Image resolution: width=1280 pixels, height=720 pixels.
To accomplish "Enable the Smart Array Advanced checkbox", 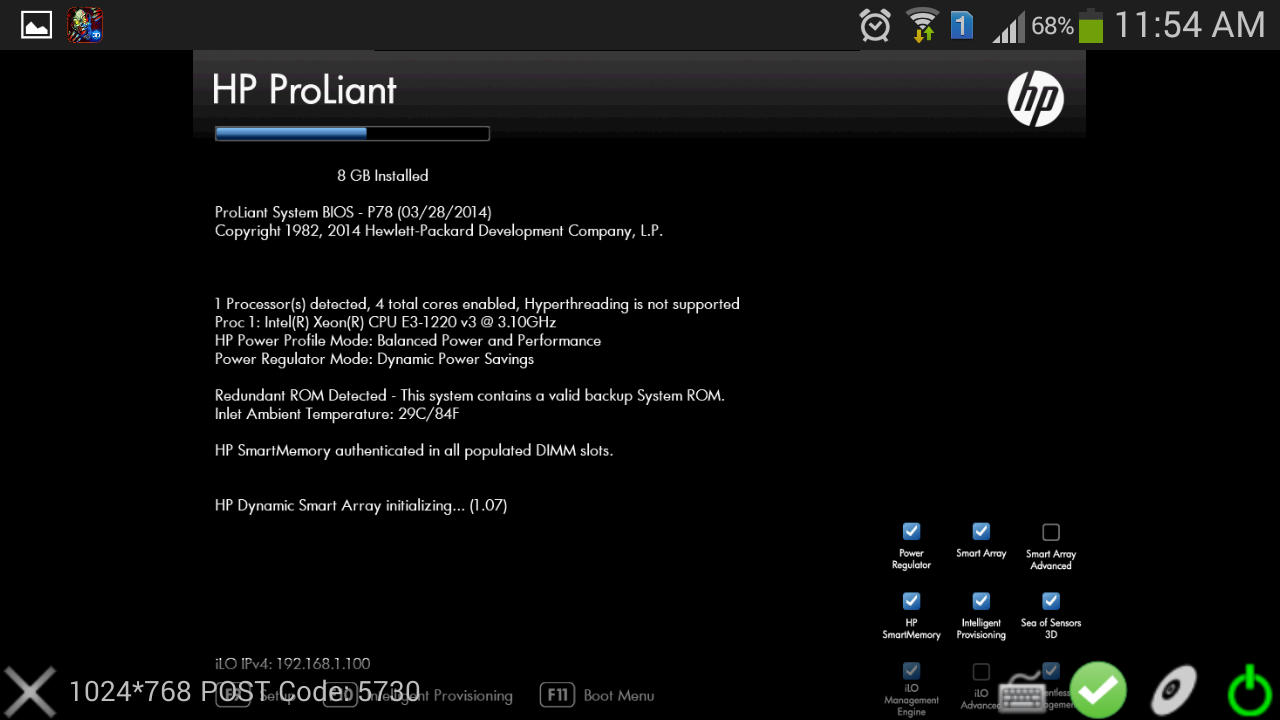I will [x=1051, y=532].
